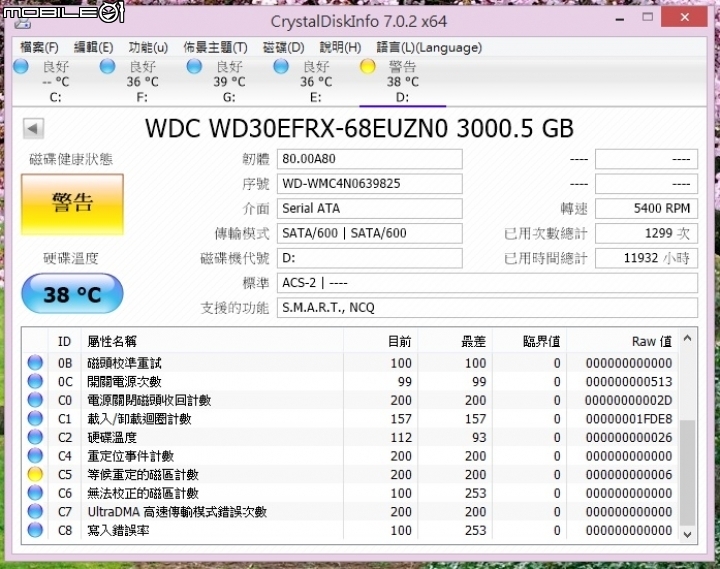Viewport: 720px width, 569px height.
Task: Click the 38 °C temperature button
Action: coord(72,294)
